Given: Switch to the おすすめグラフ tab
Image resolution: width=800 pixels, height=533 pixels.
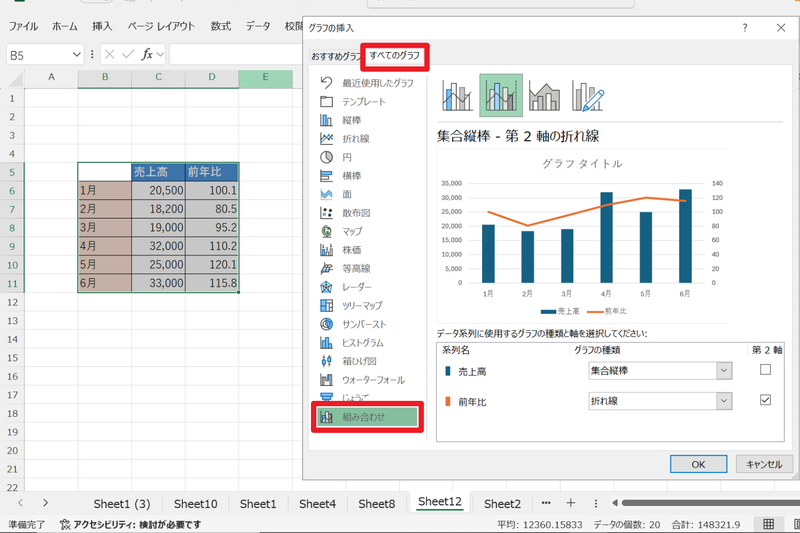Looking at the screenshot, I should point(335,56).
